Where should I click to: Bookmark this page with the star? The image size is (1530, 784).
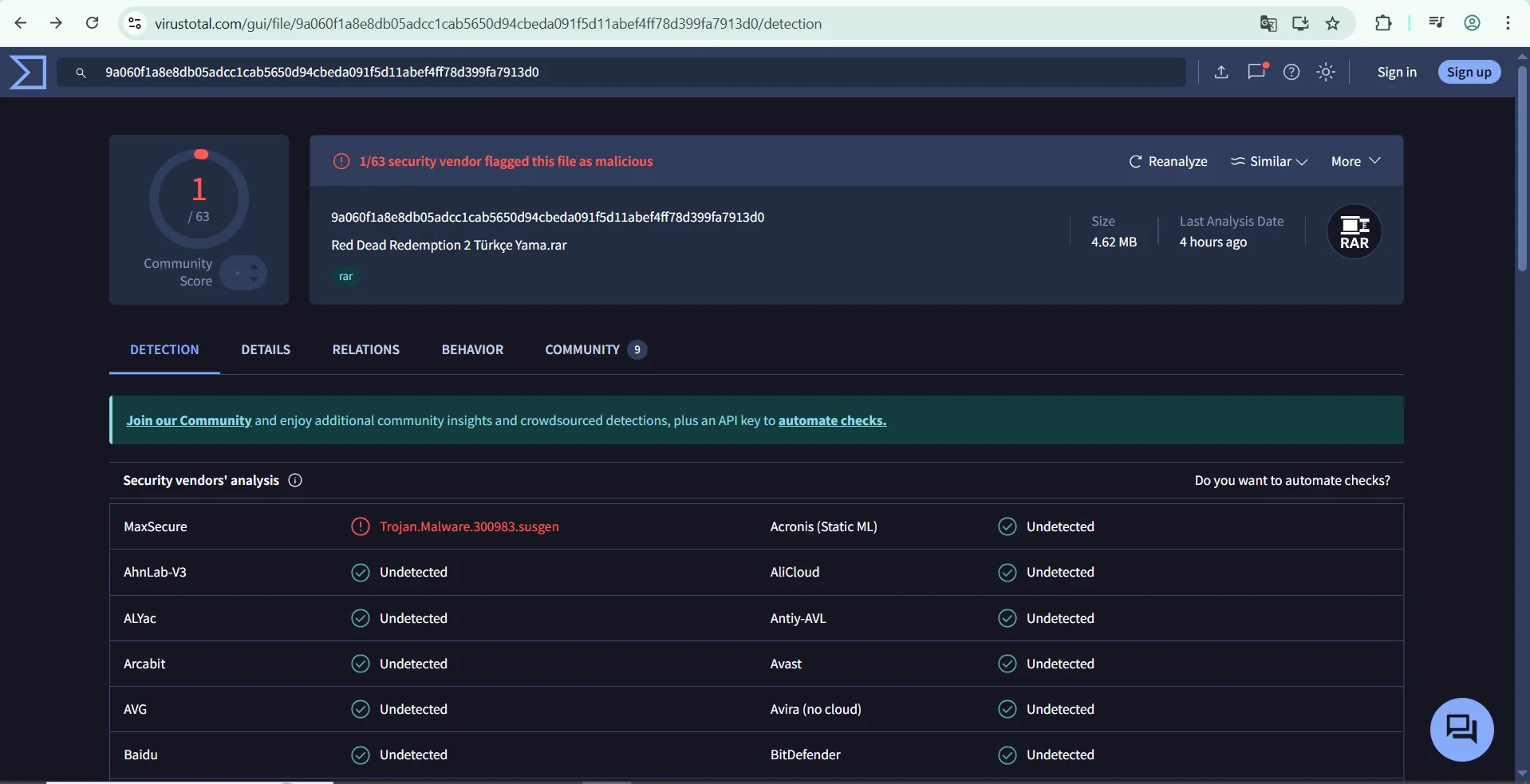(1332, 24)
